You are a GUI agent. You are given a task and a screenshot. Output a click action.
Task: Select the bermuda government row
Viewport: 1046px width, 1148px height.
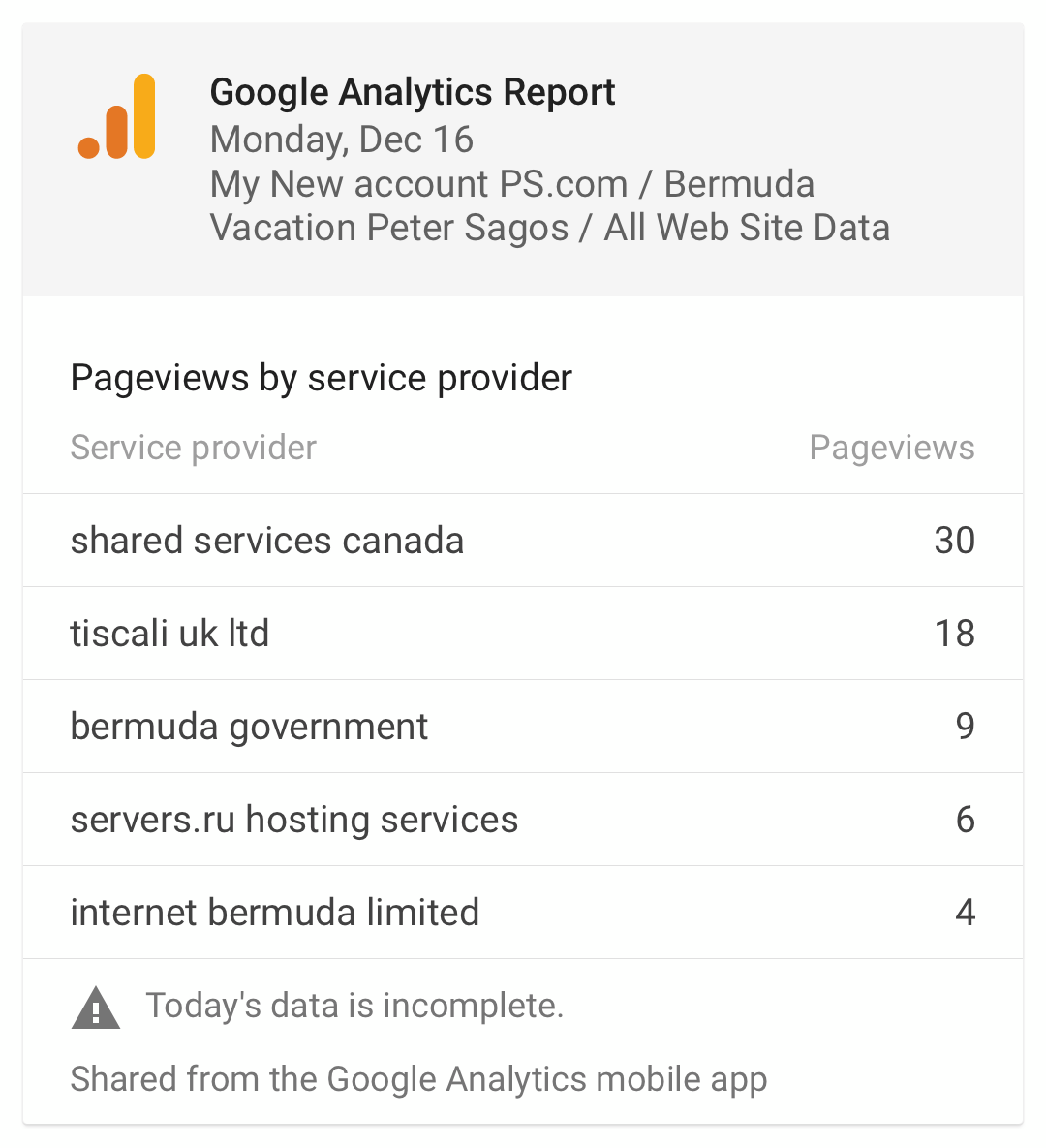523,727
